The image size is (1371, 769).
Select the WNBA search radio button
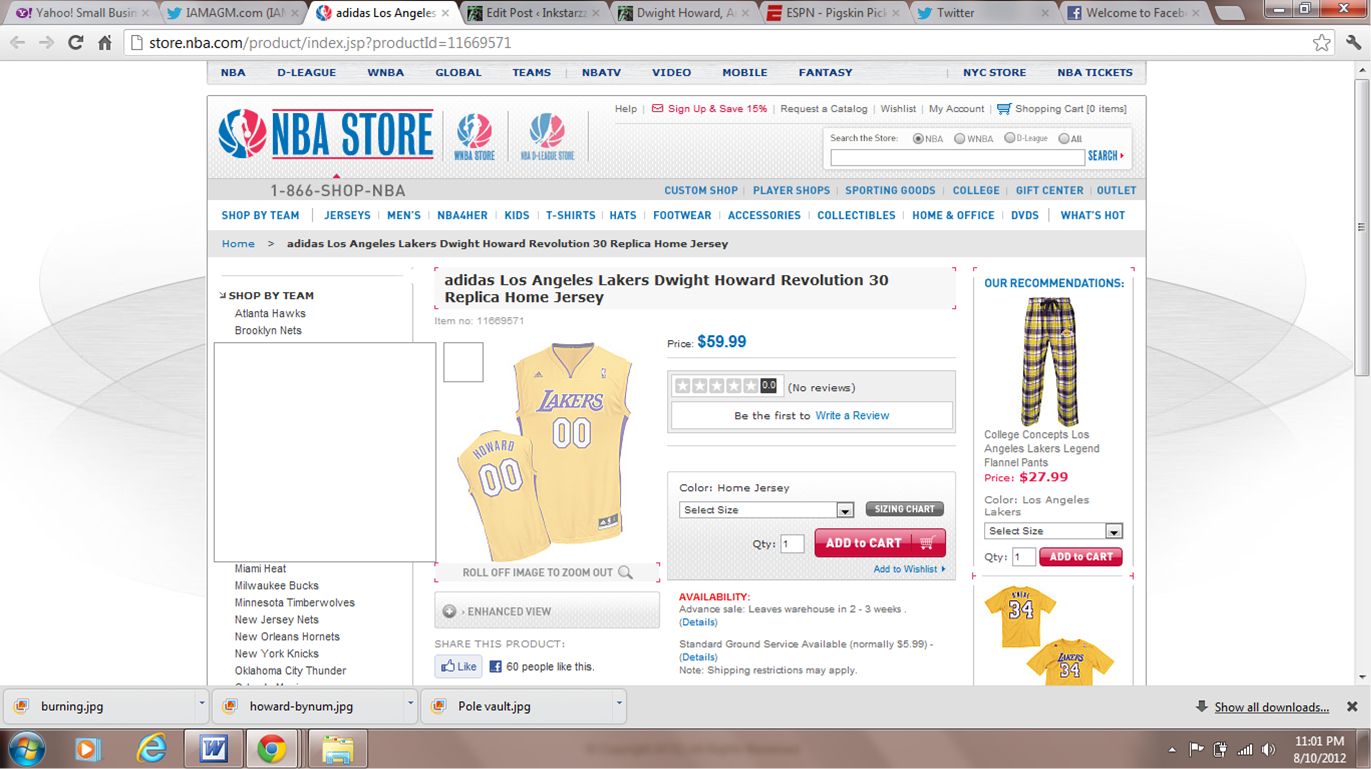point(959,139)
